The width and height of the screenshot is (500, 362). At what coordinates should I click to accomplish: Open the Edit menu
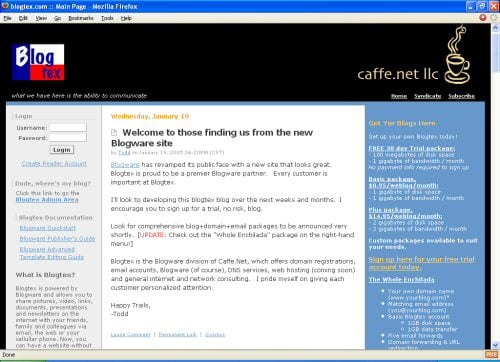(23, 18)
